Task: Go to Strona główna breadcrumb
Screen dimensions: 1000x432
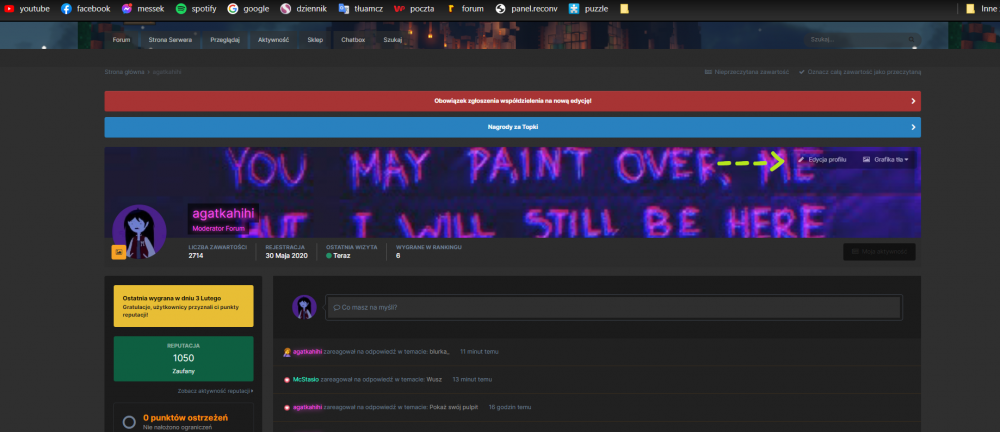Action: pos(124,72)
